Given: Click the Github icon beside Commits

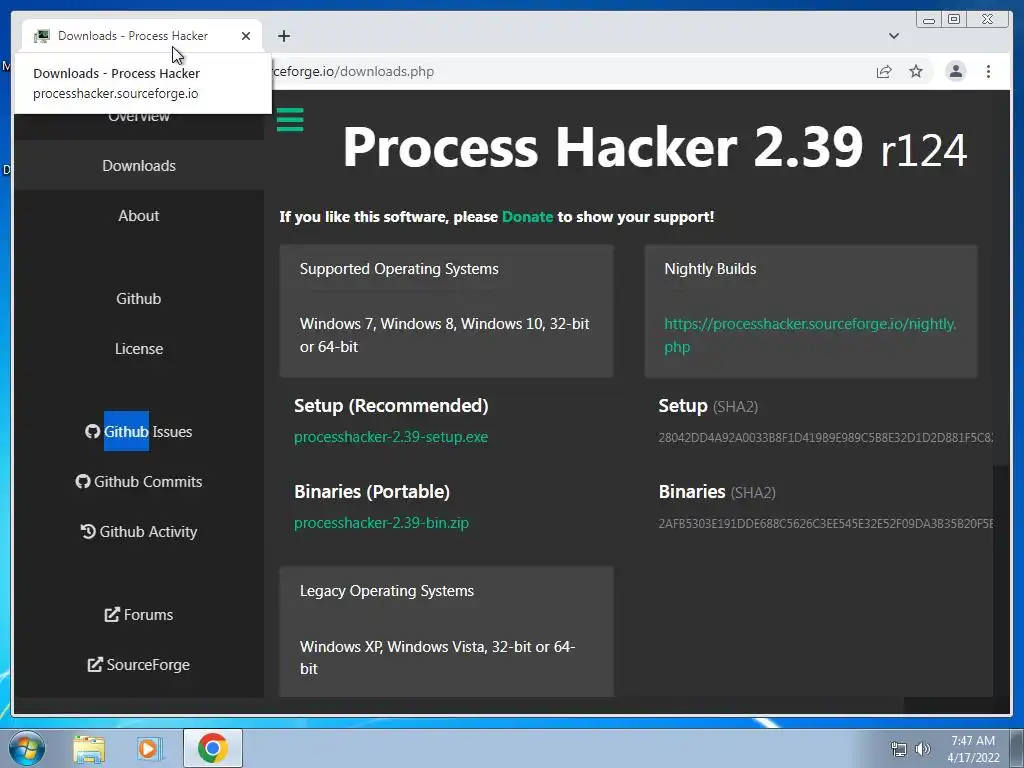Looking at the screenshot, I should [x=83, y=481].
